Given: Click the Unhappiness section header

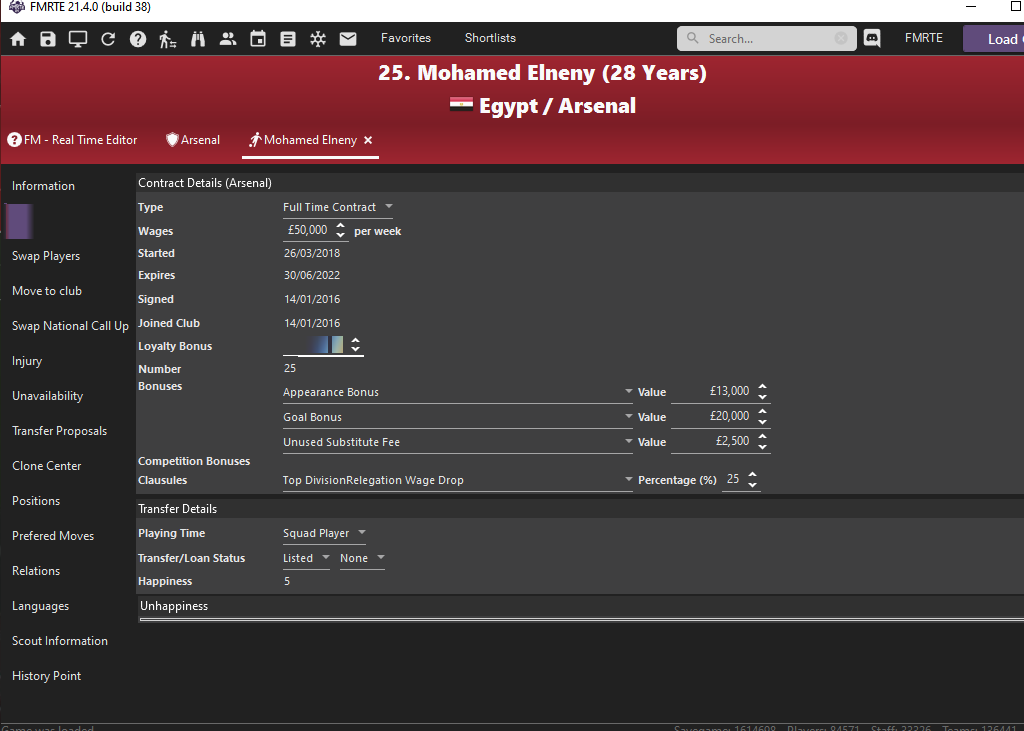Looking at the screenshot, I should [x=174, y=606].
